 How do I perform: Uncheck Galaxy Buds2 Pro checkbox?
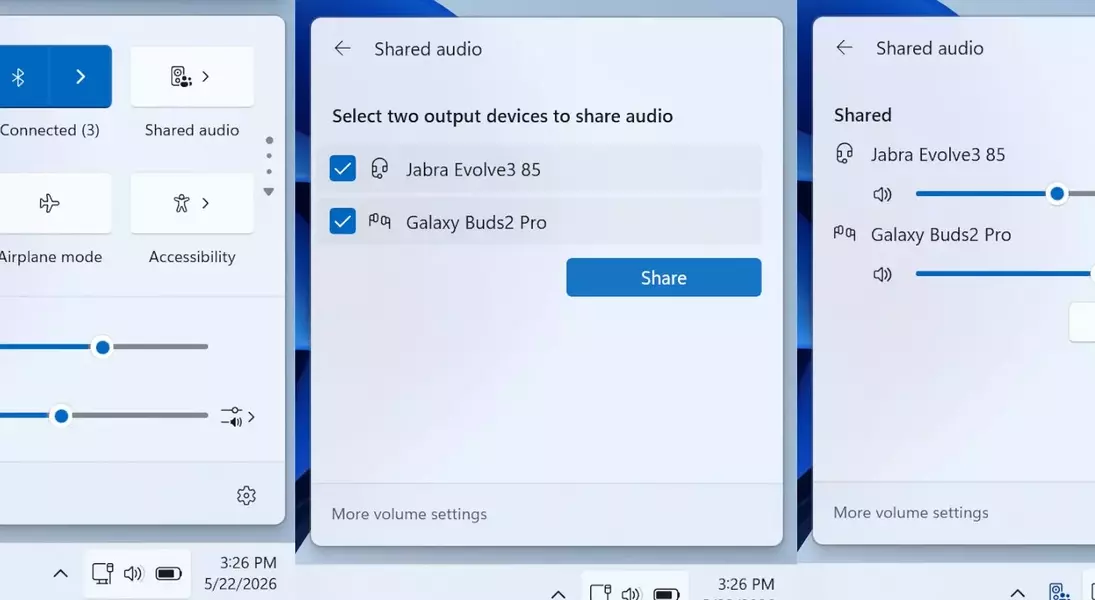(x=343, y=221)
